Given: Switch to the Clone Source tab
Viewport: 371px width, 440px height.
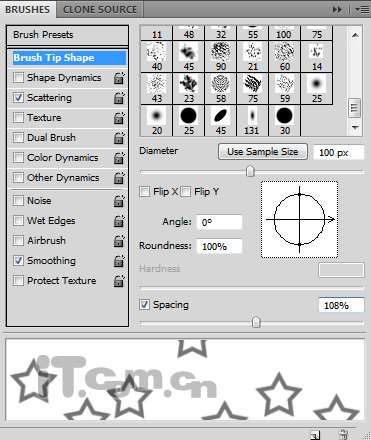Looking at the screenshot, I should pos(100,9).
